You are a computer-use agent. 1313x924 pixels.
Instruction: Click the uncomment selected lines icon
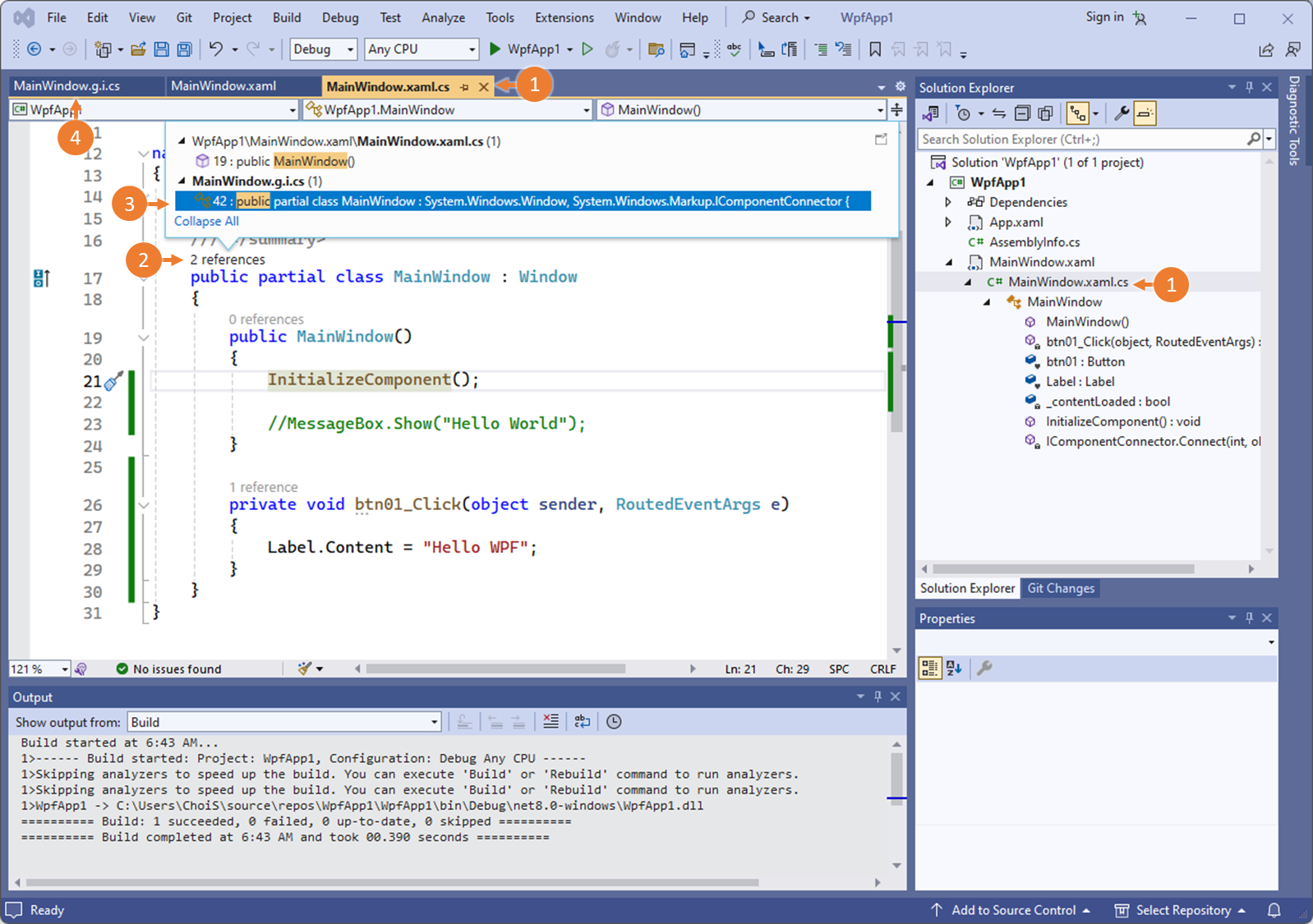pyautogui.click(x=843, y=49)
